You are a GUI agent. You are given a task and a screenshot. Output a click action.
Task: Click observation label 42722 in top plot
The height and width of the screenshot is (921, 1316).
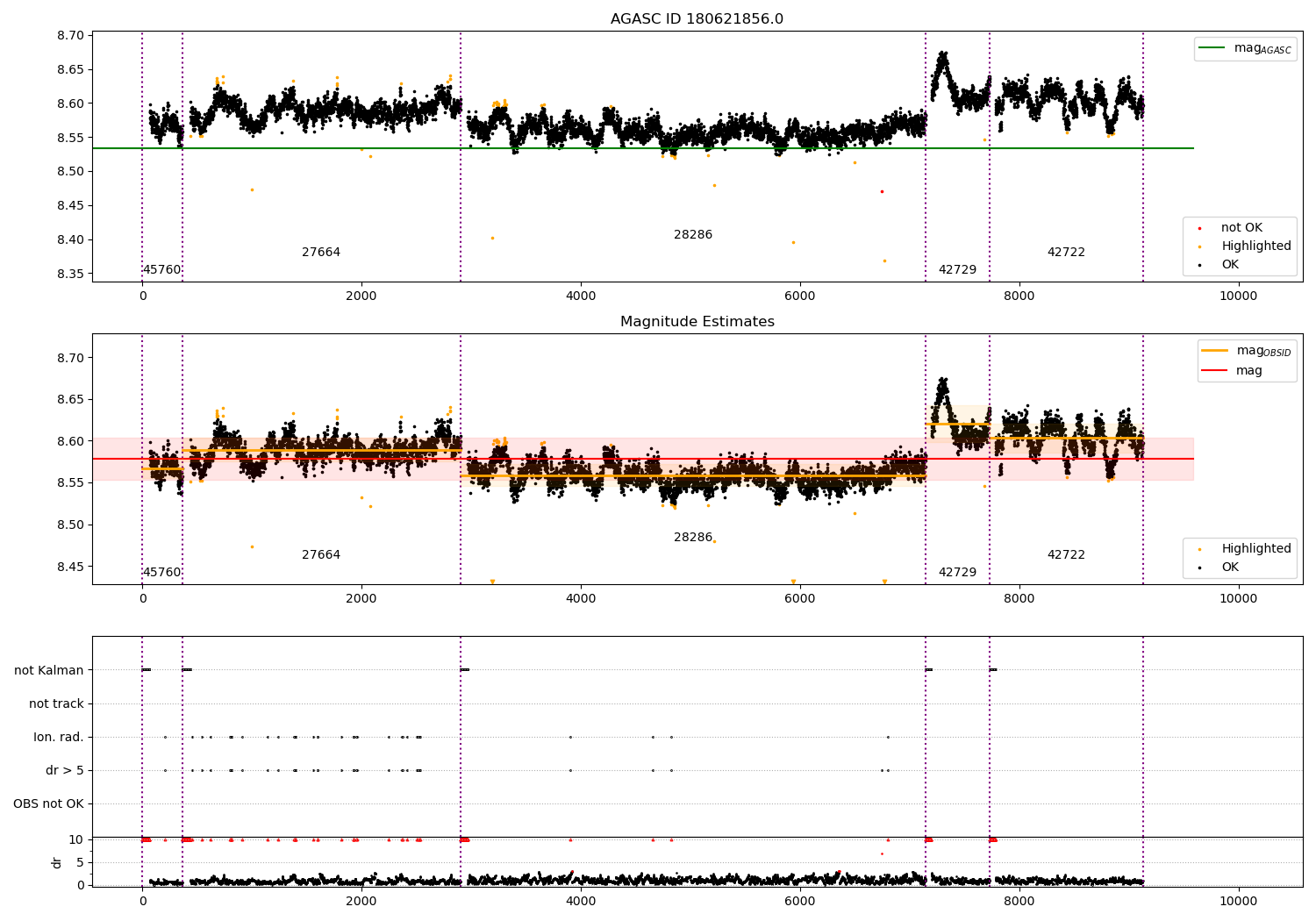click(1066, 253)
